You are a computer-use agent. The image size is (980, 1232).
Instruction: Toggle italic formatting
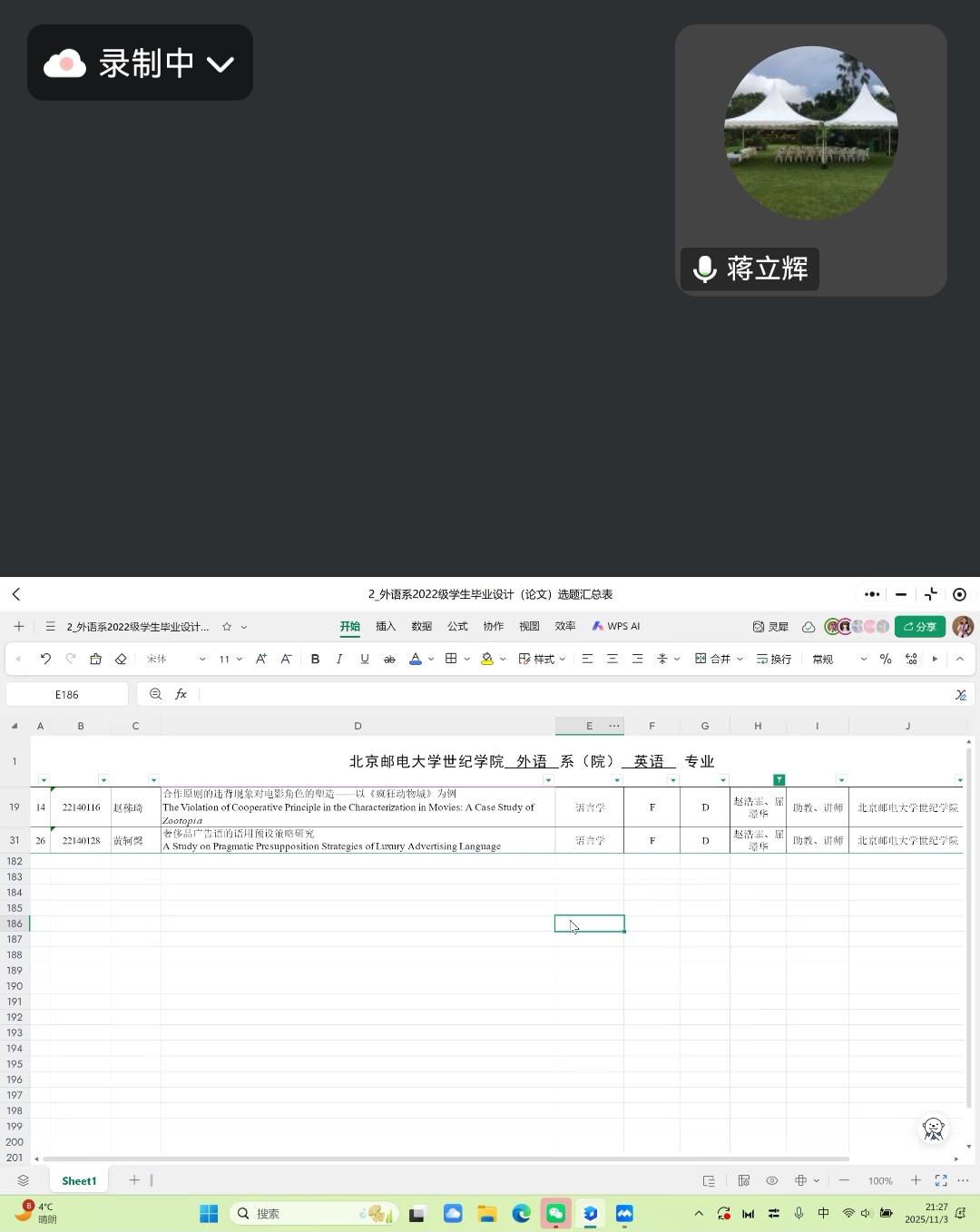[x=339, y=659]
